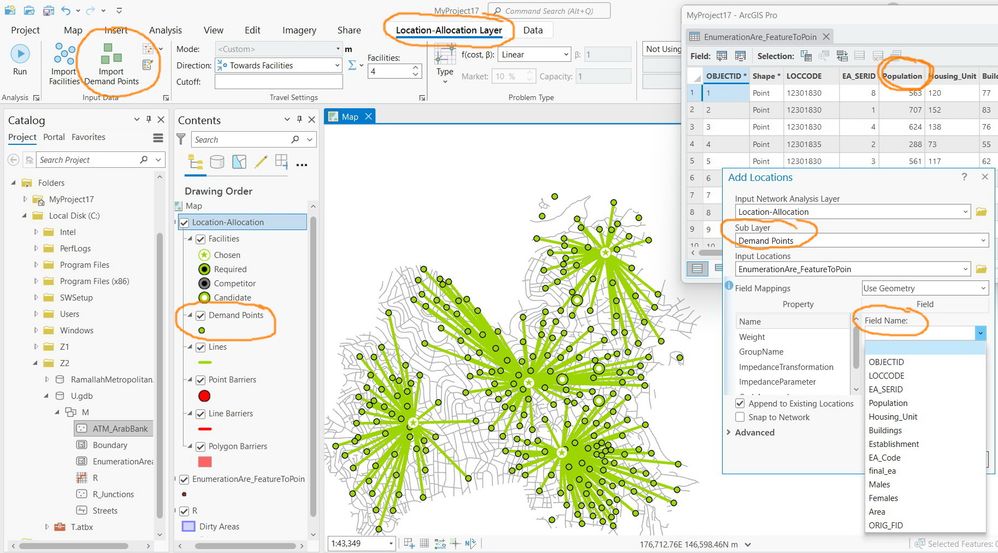
Task: Open the Use Geometry field mappings dropdown
Action: click(x=925, y=288)
